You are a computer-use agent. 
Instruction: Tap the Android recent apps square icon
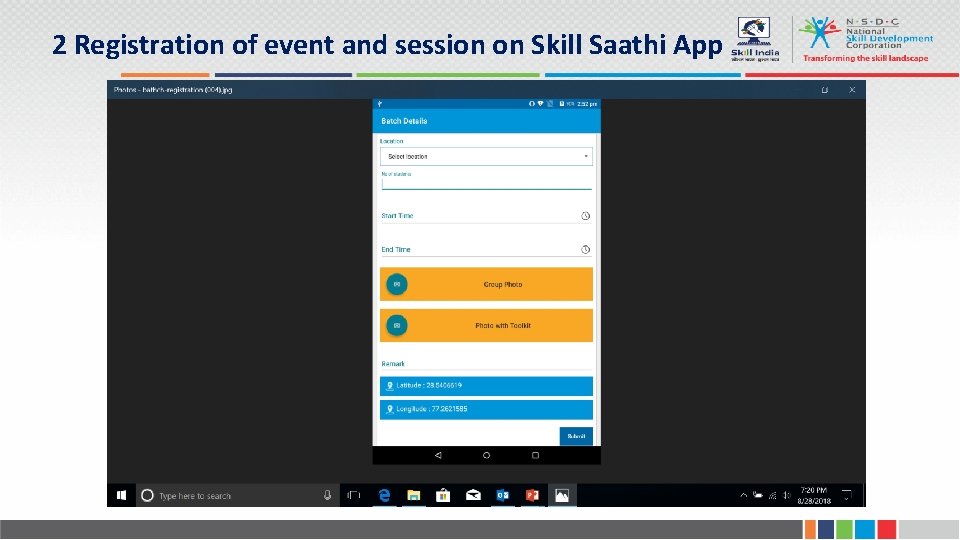pyautogui.click(x=535, y=455)
